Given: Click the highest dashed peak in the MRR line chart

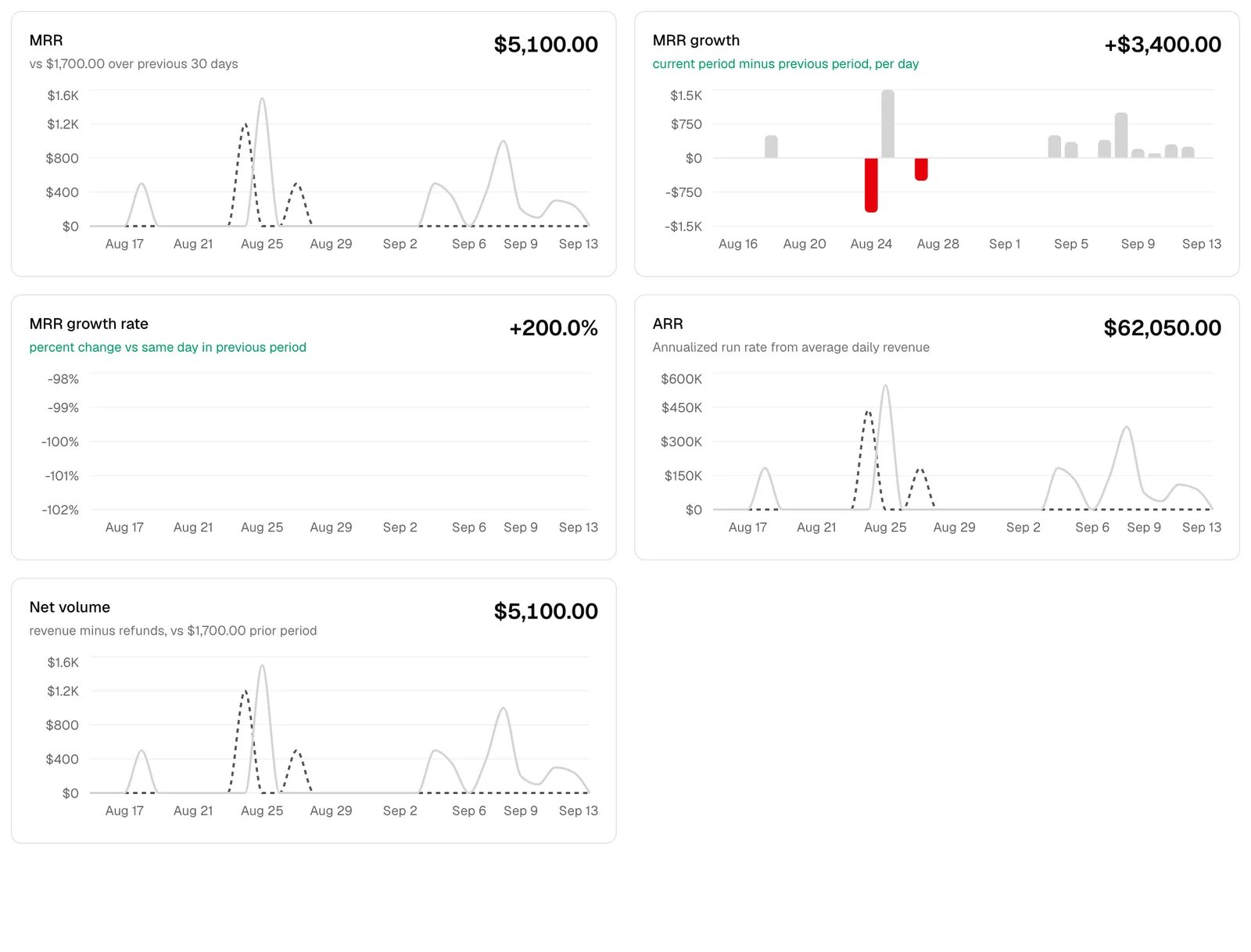Looking at the screenshot, I should coord(245,124).
